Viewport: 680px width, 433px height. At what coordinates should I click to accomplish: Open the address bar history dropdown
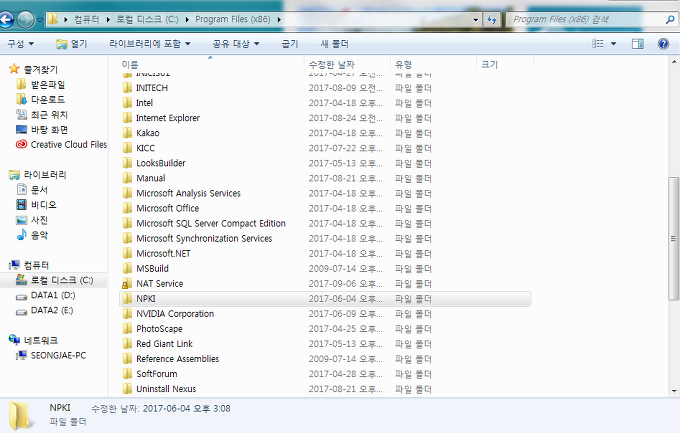click(x=475, y=20)
